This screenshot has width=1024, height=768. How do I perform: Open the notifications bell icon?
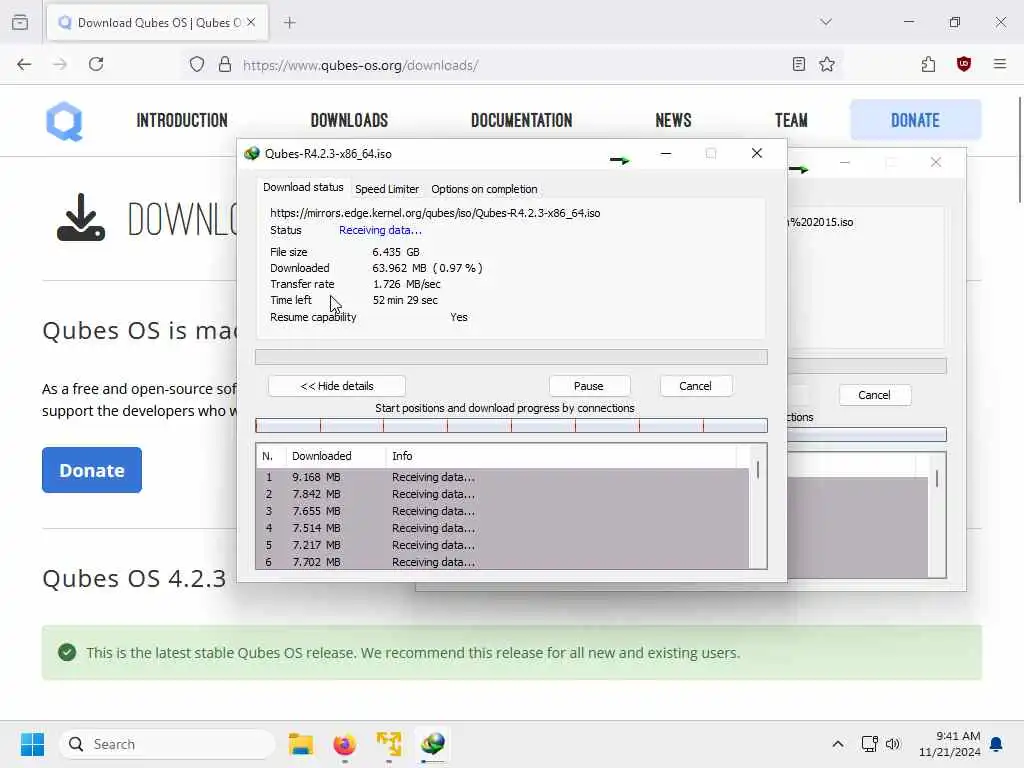(x=996, y=744)
